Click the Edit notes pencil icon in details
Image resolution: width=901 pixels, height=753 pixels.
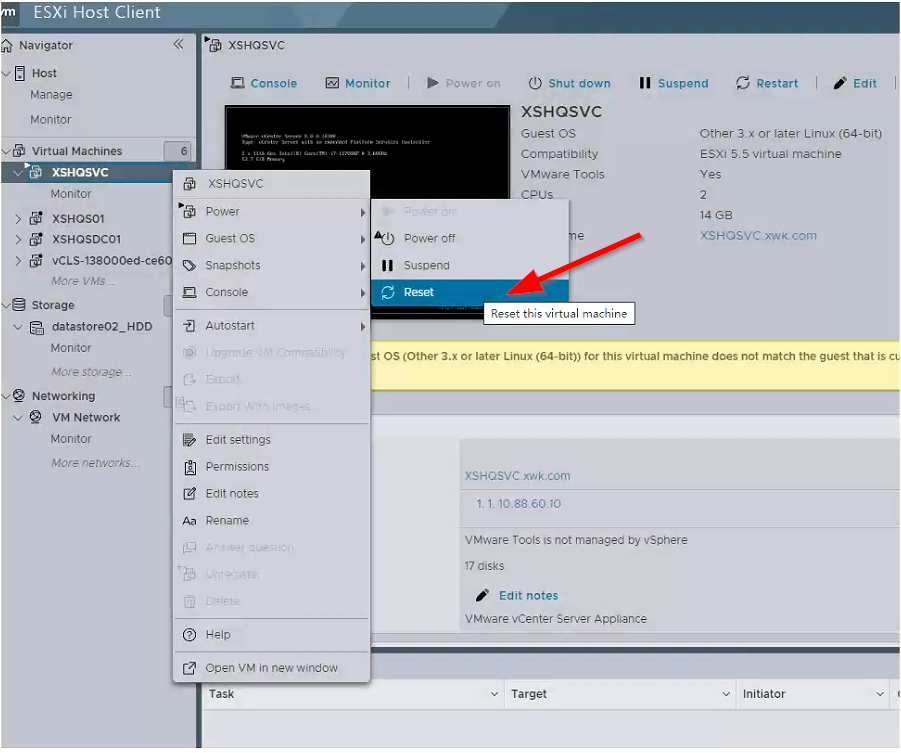point(482,595)
